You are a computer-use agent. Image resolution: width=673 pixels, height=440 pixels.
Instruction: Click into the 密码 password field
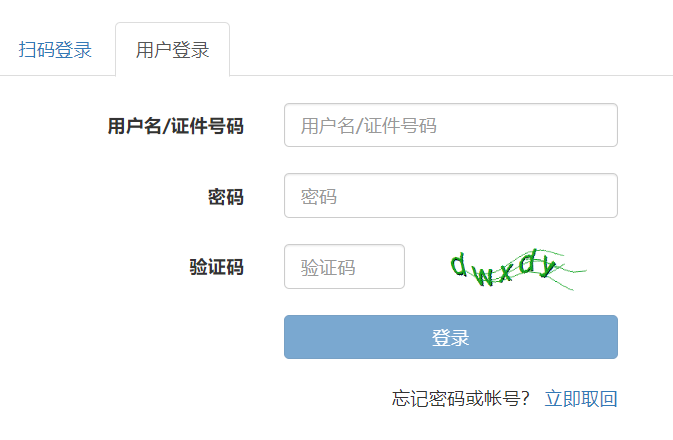click(x=451, y=196)
